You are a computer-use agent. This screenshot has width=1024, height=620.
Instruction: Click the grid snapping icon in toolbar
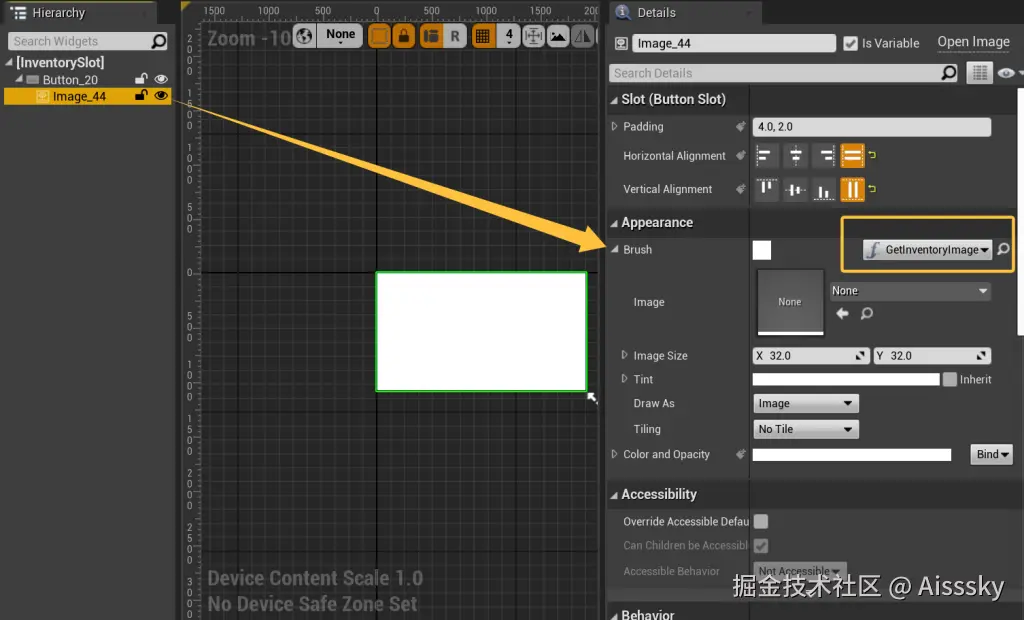click(x=483, y=37)
